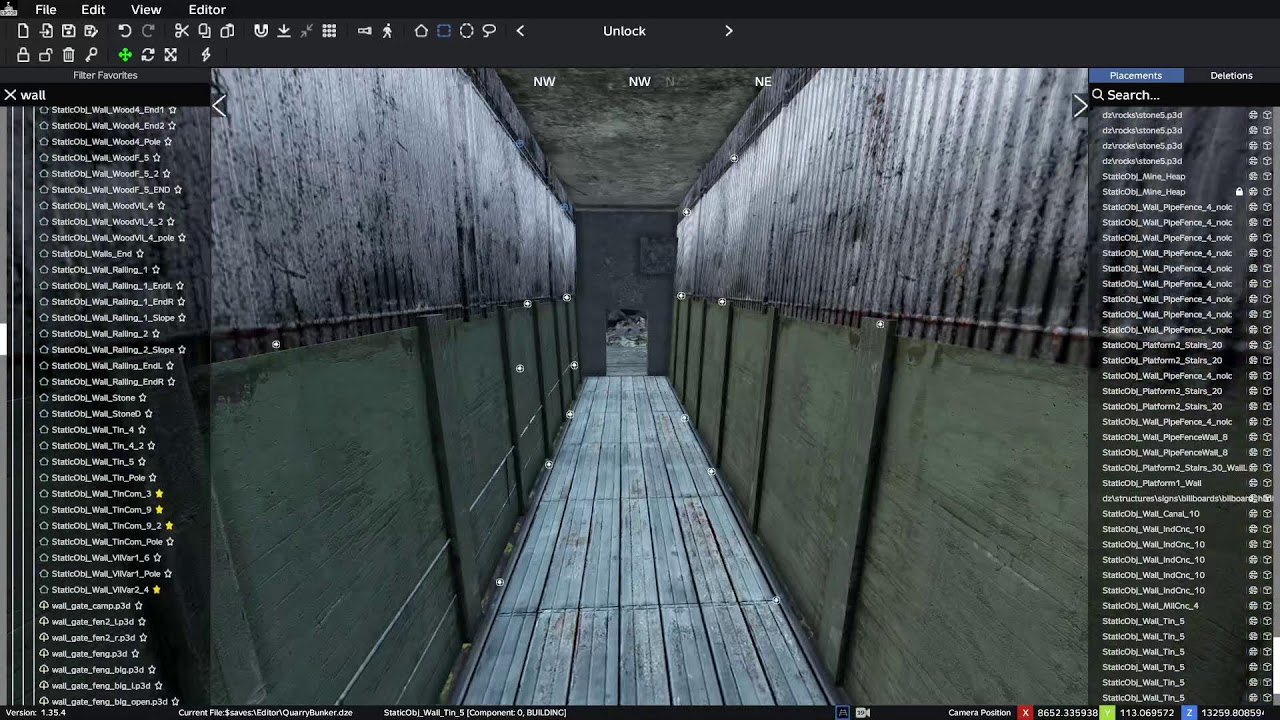Viewport: 1280px width, 720px height.
Task: Click the lock icon on second StaticObj_Mine_Heap
Action: pyautogui.click(x=1240, y=192)
